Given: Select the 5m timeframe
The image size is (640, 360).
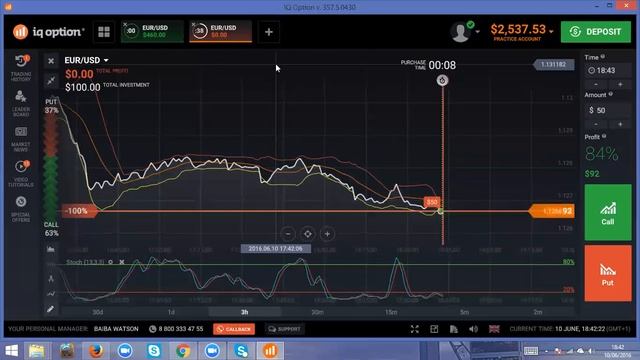Looking at the screenshot, I should coord(464,312).
